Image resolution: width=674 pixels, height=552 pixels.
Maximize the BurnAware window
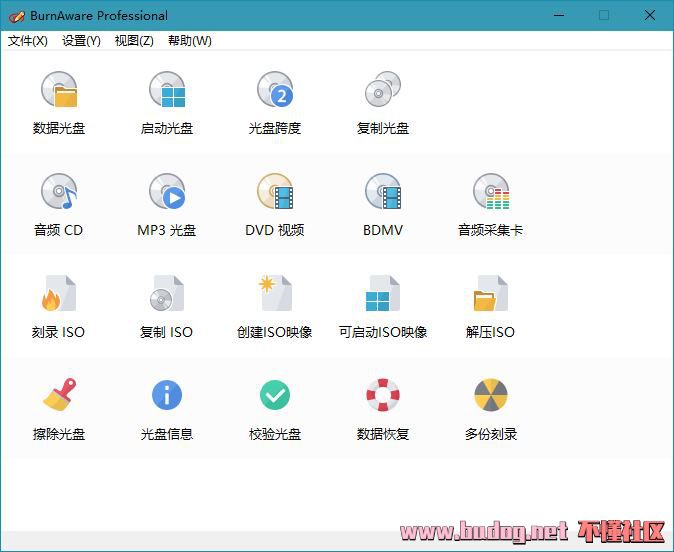[604, 15]
